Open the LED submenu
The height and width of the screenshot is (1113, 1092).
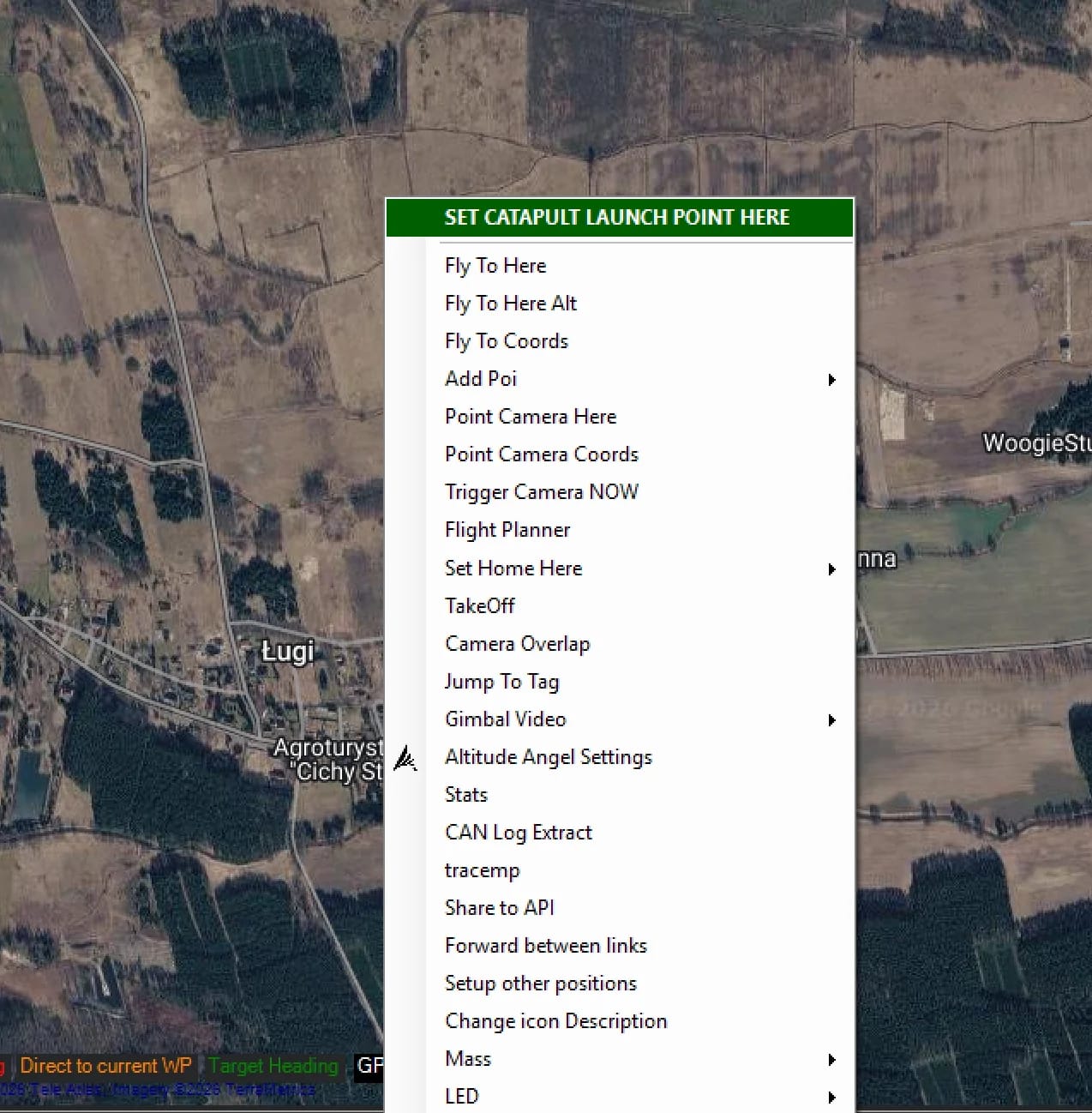[x=619, y=1096]
